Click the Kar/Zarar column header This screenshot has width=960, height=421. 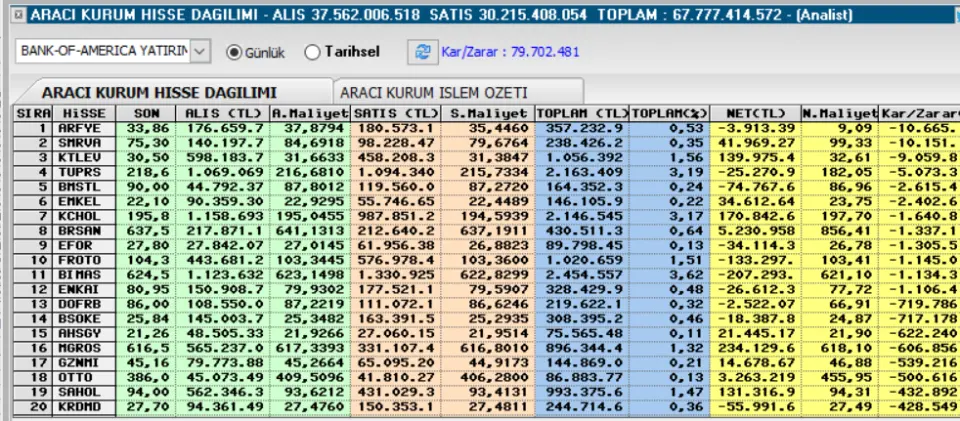(918, 113)
